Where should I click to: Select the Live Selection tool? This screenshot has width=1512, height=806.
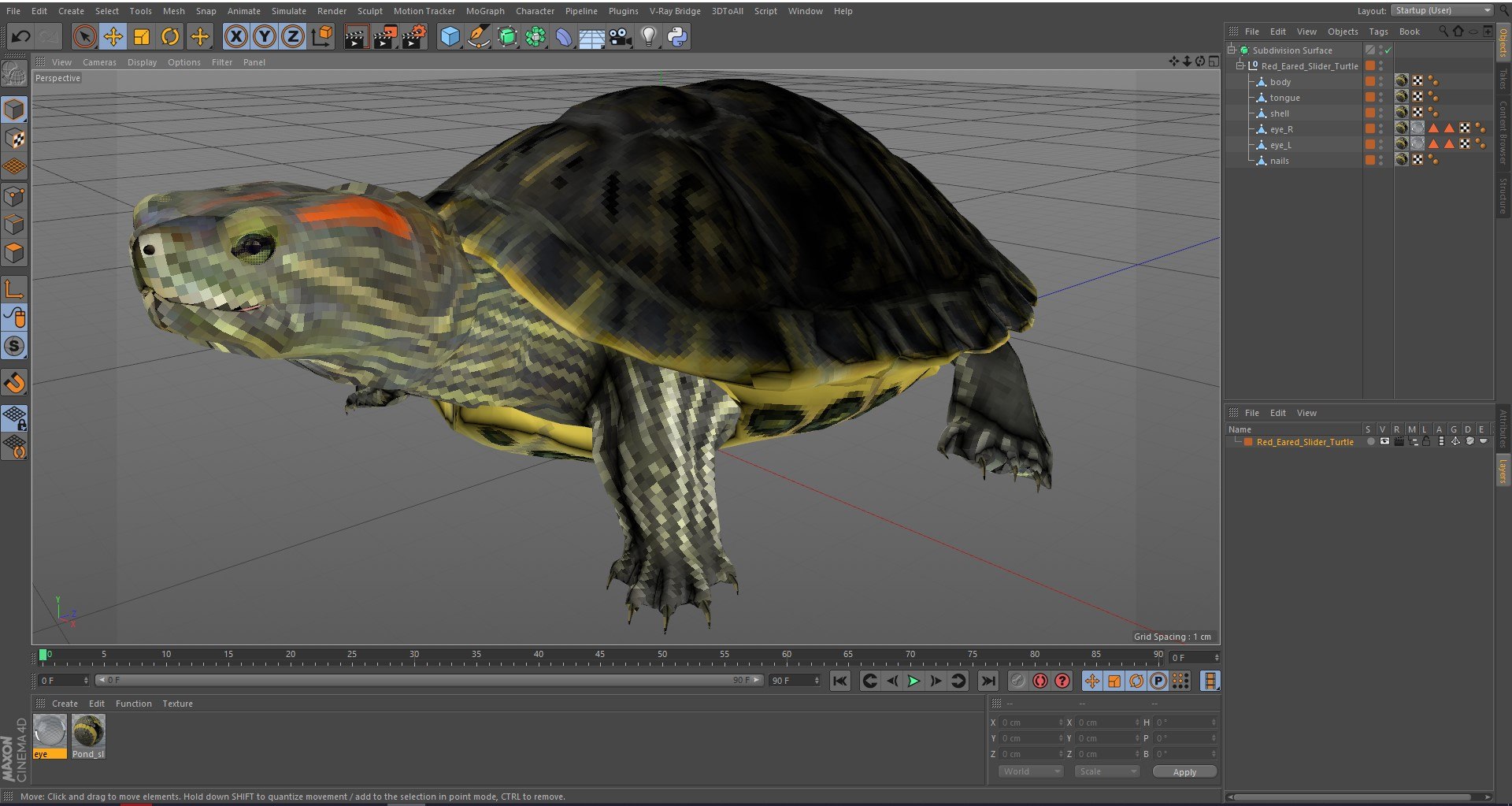pyautogui.click(x=85, y=36)
